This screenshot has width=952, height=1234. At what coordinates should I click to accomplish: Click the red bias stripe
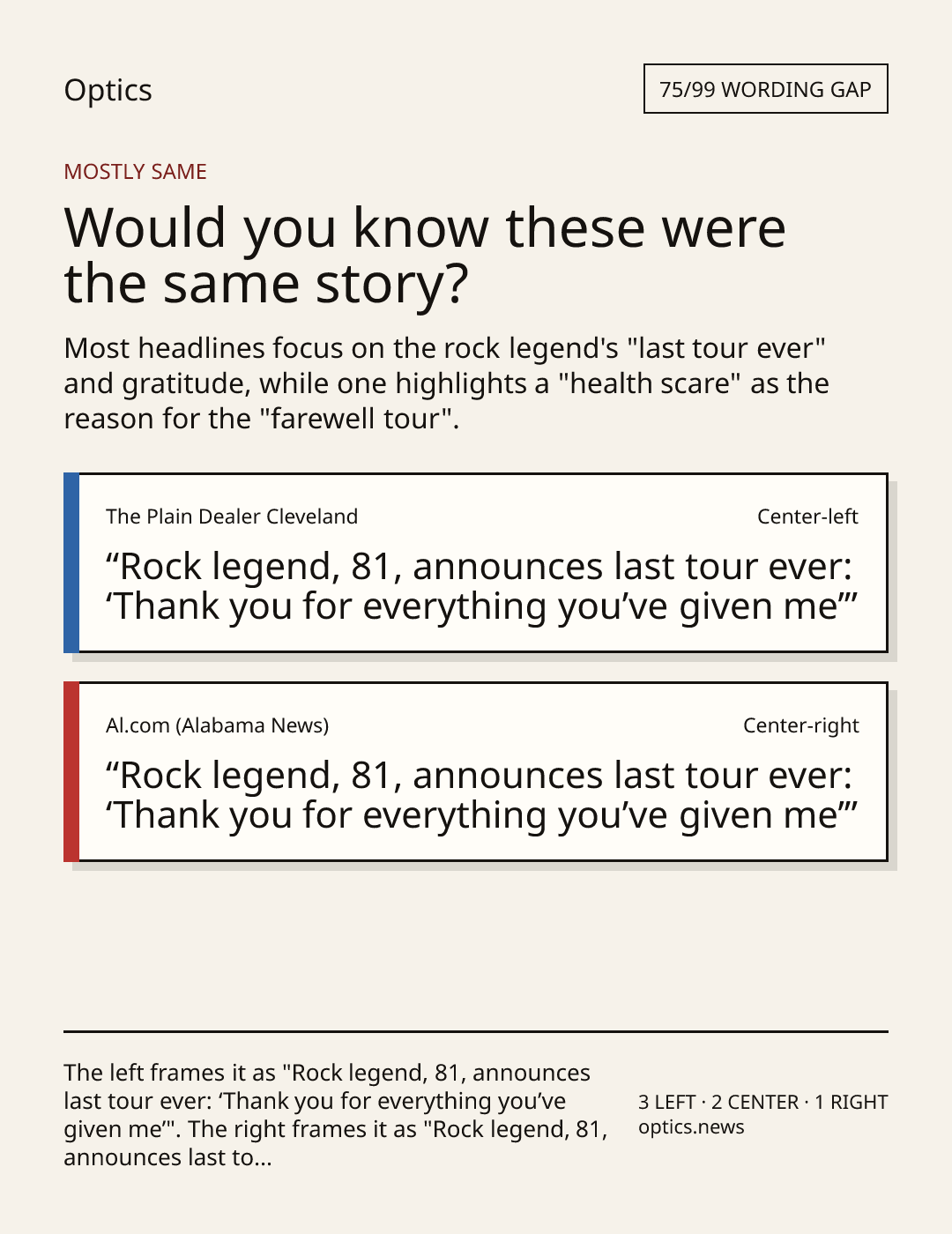(71, 772)
